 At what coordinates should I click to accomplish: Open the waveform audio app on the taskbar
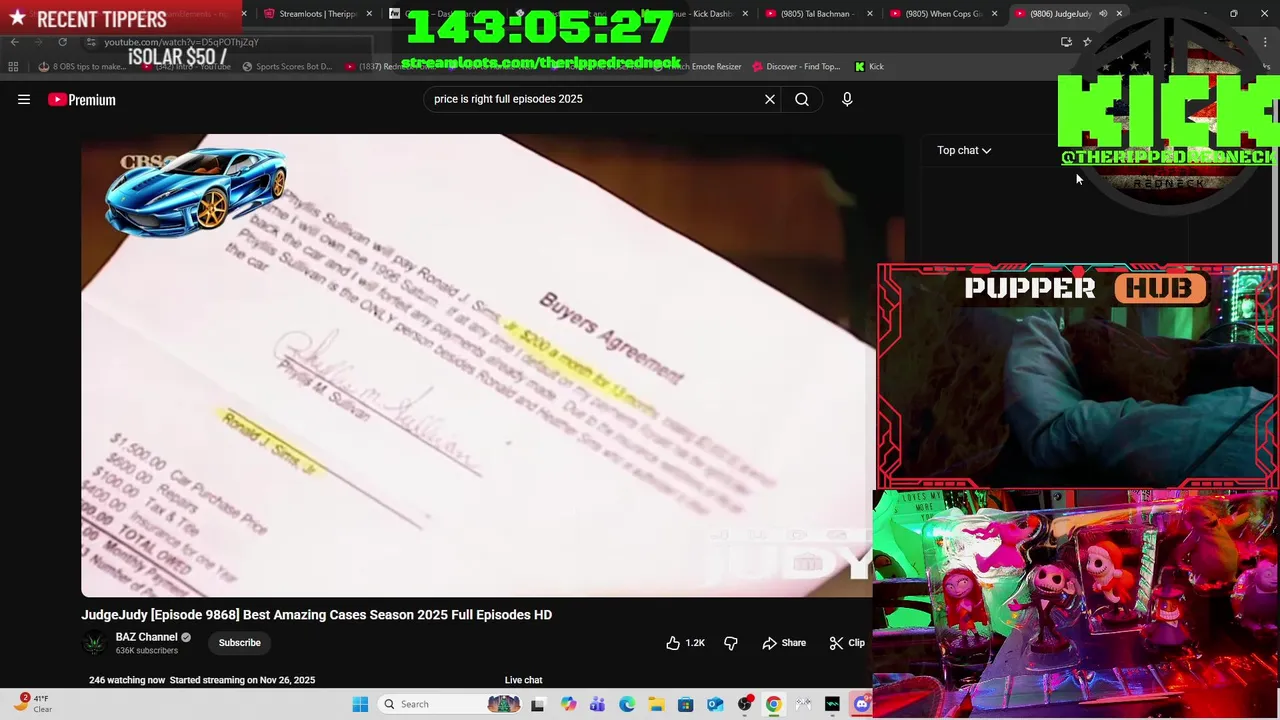(832, 704)
